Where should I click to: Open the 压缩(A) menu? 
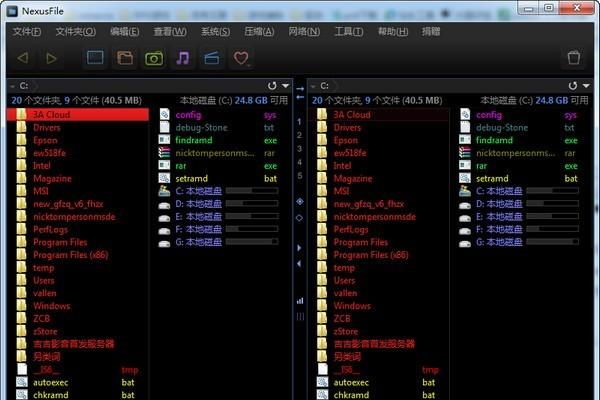click(x=259, y=31)
